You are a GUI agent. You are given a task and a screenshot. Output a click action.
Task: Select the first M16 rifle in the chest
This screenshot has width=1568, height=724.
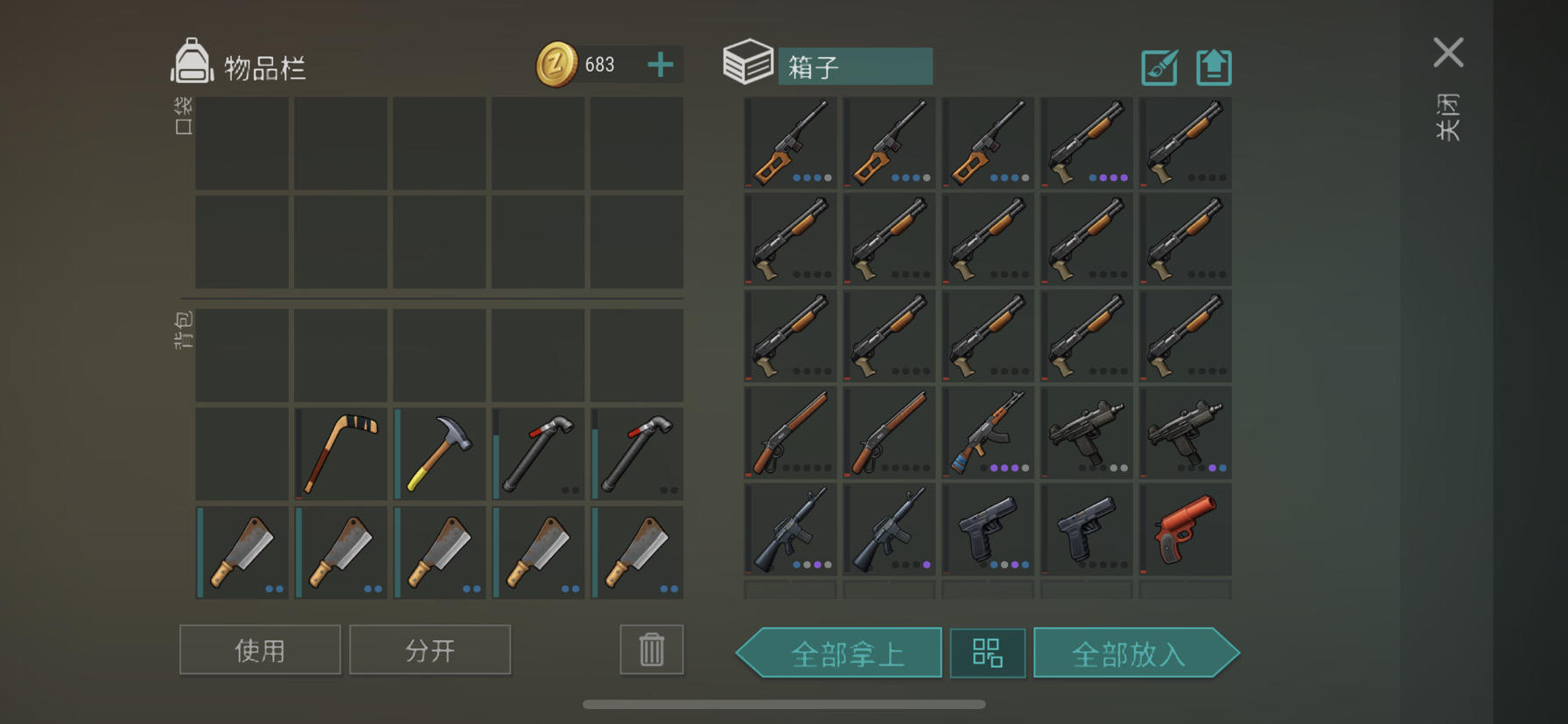(x=790, y=529)
